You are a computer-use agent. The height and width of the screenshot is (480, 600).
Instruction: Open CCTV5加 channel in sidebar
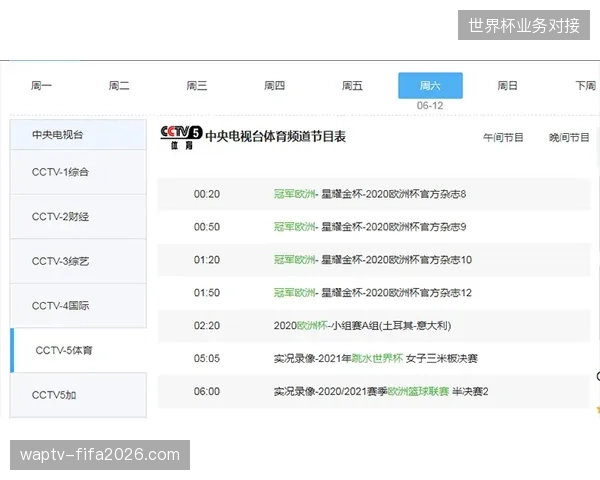click(x=78, y=395)
